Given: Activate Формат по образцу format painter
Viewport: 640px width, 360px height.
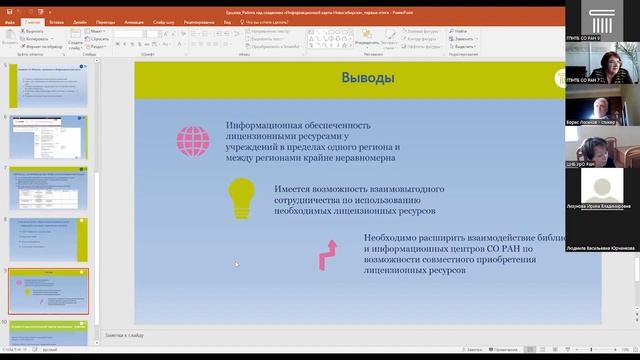Looking at the screenshot, I should [x=42, y=47].
